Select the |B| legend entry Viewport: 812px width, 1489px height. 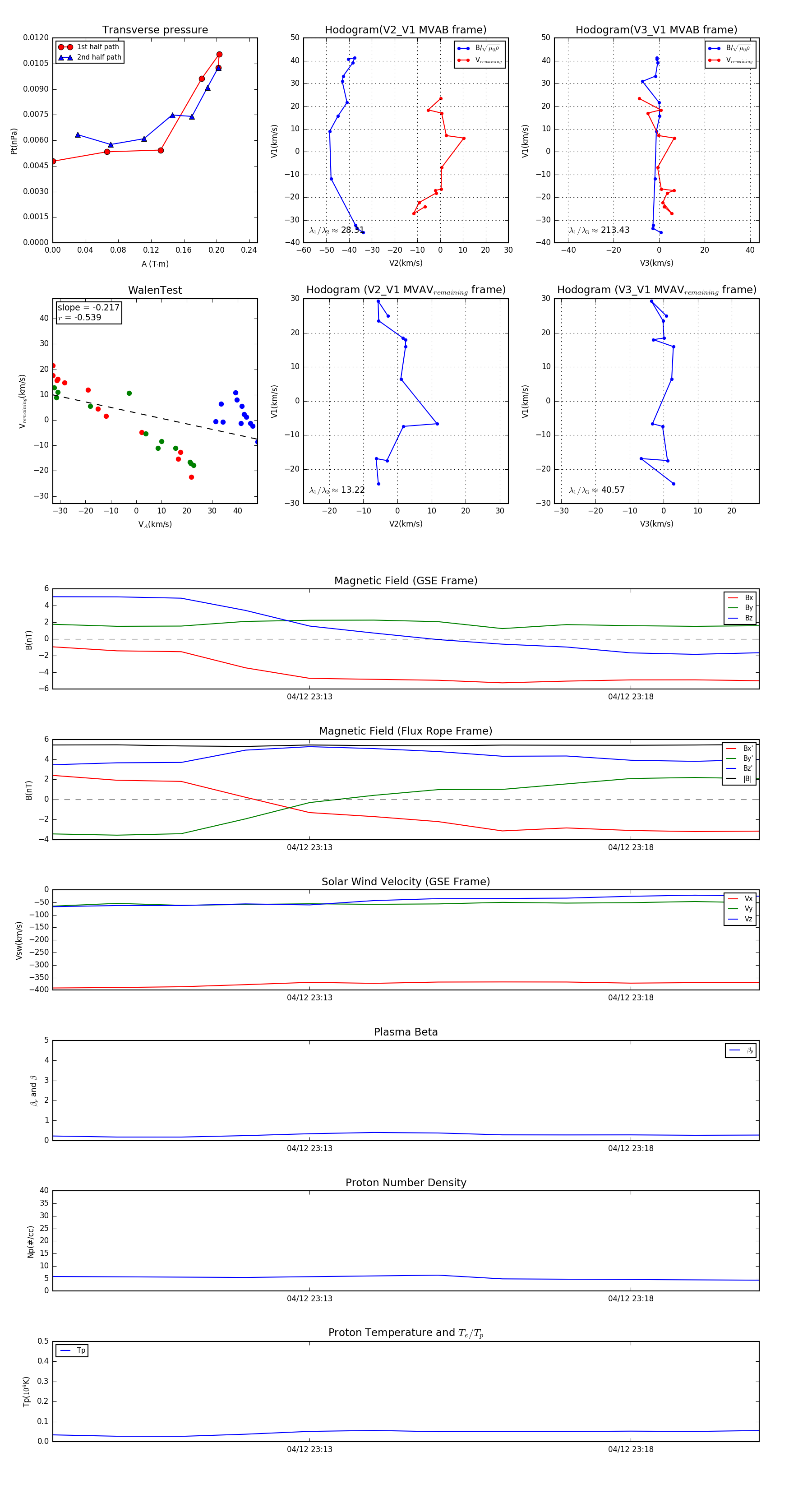pyautogui.click(x=740, y=779)
